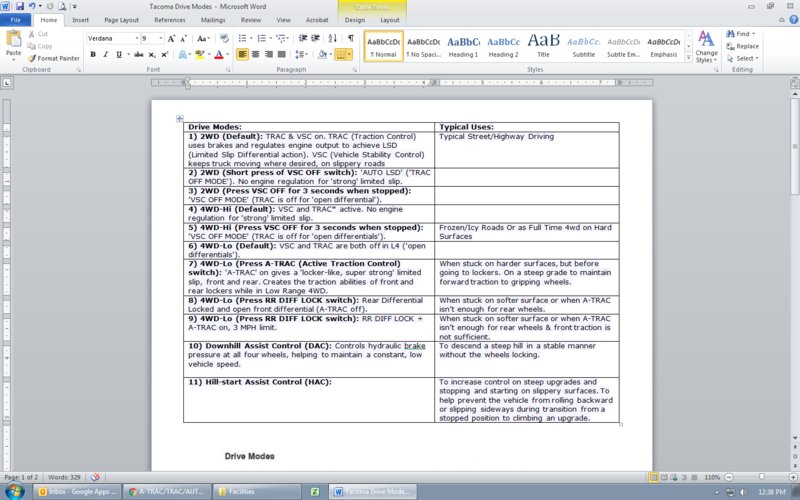800x500 pixels.
Task: Toggle Italic formatting
Action: coord(106,54)
